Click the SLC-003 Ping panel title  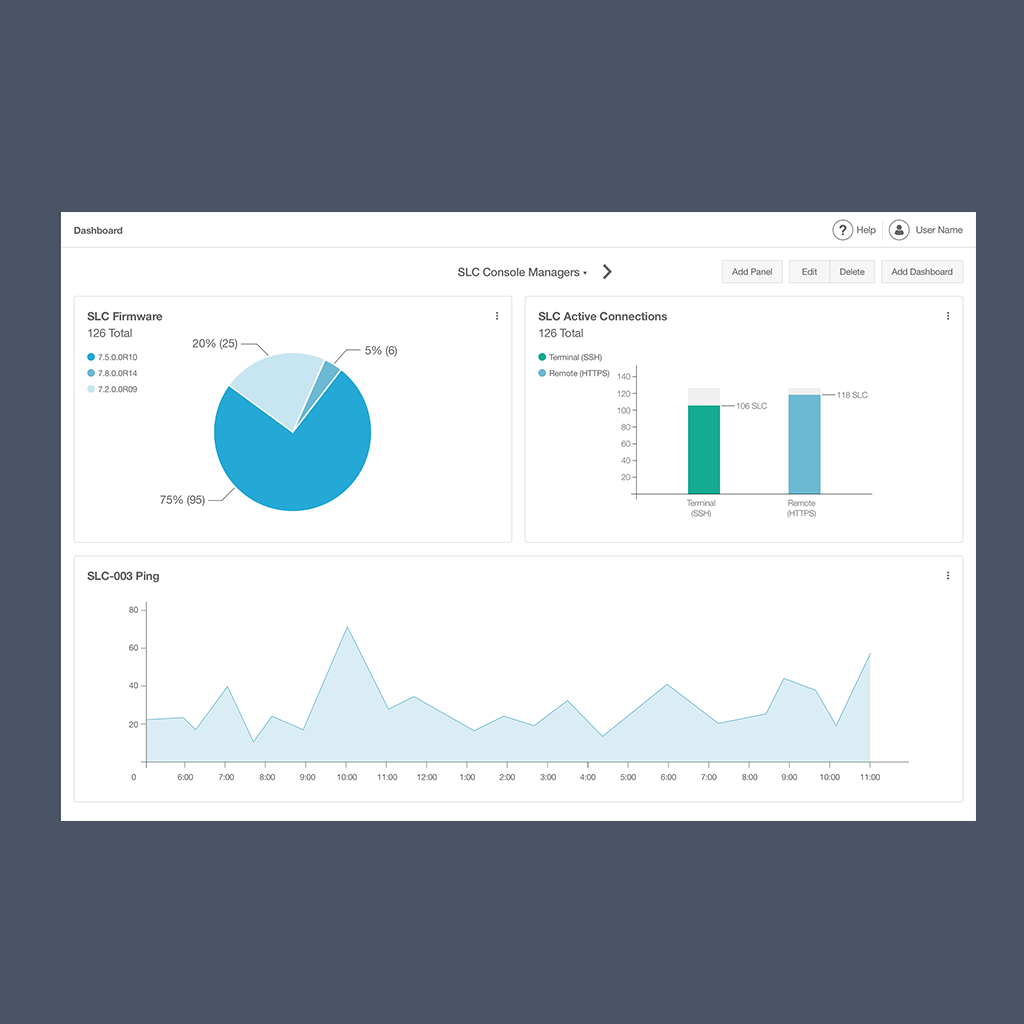pos(123,576)
